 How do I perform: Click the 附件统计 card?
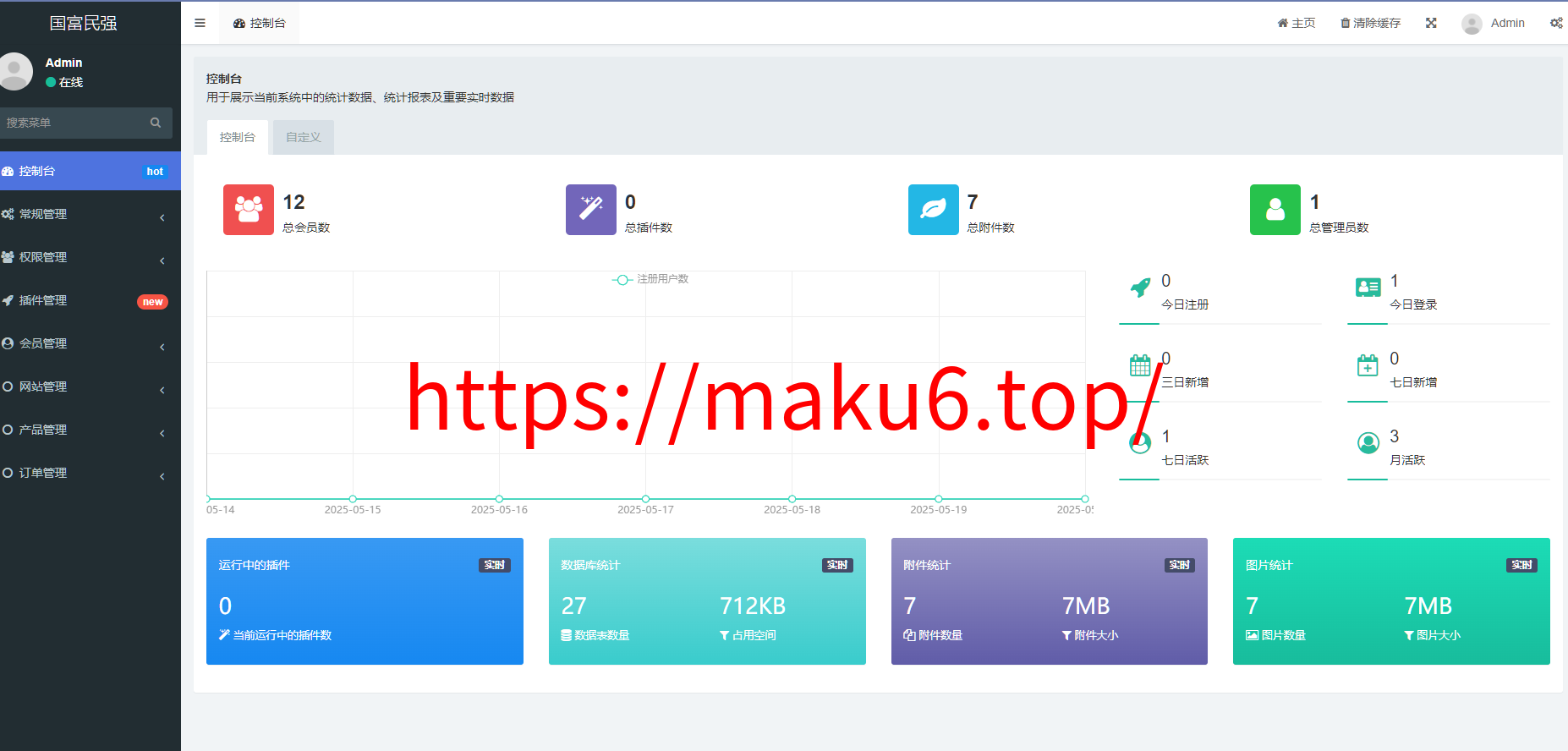[x=1050, y=601]
